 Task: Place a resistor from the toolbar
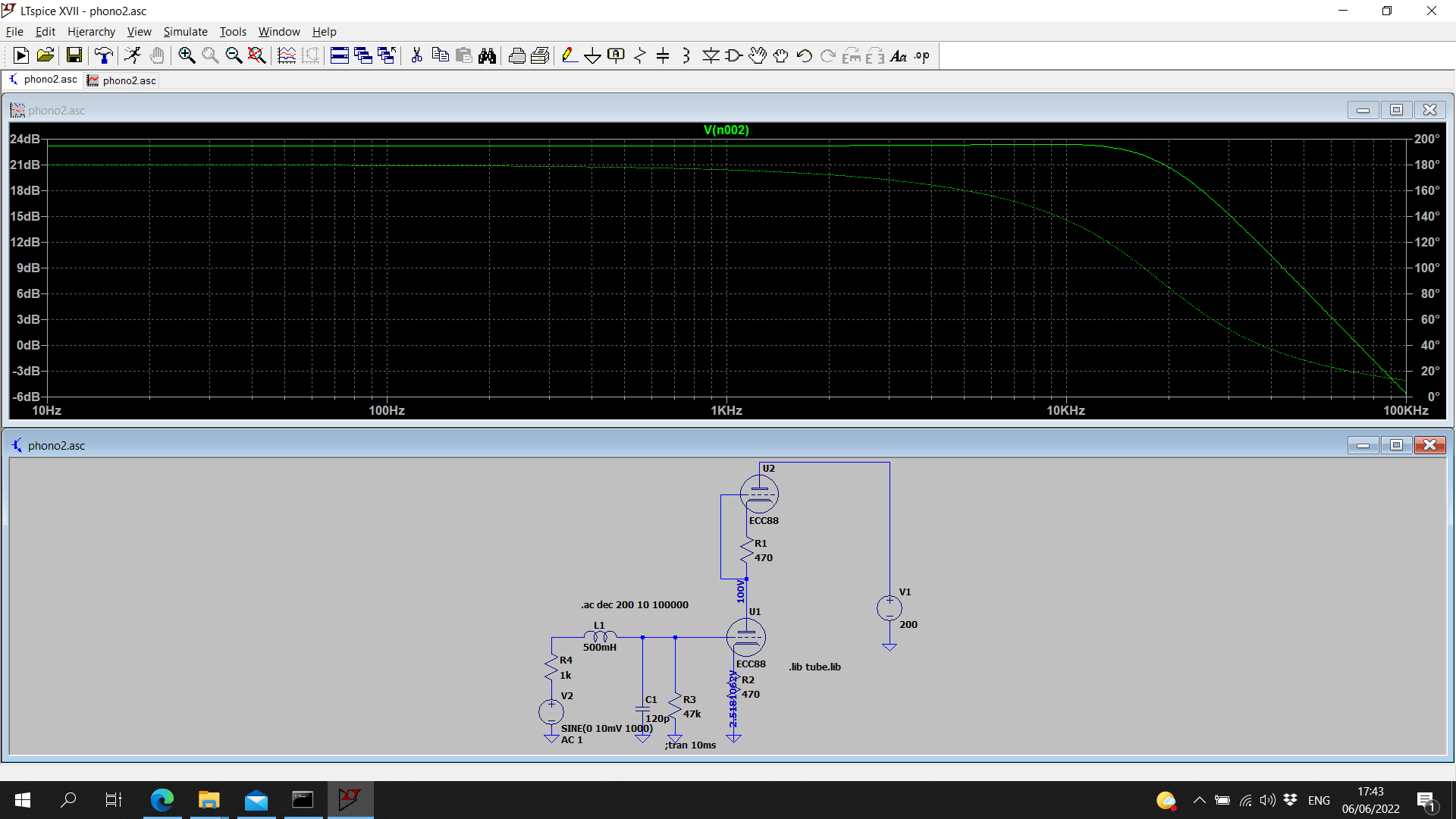(640, 55)
